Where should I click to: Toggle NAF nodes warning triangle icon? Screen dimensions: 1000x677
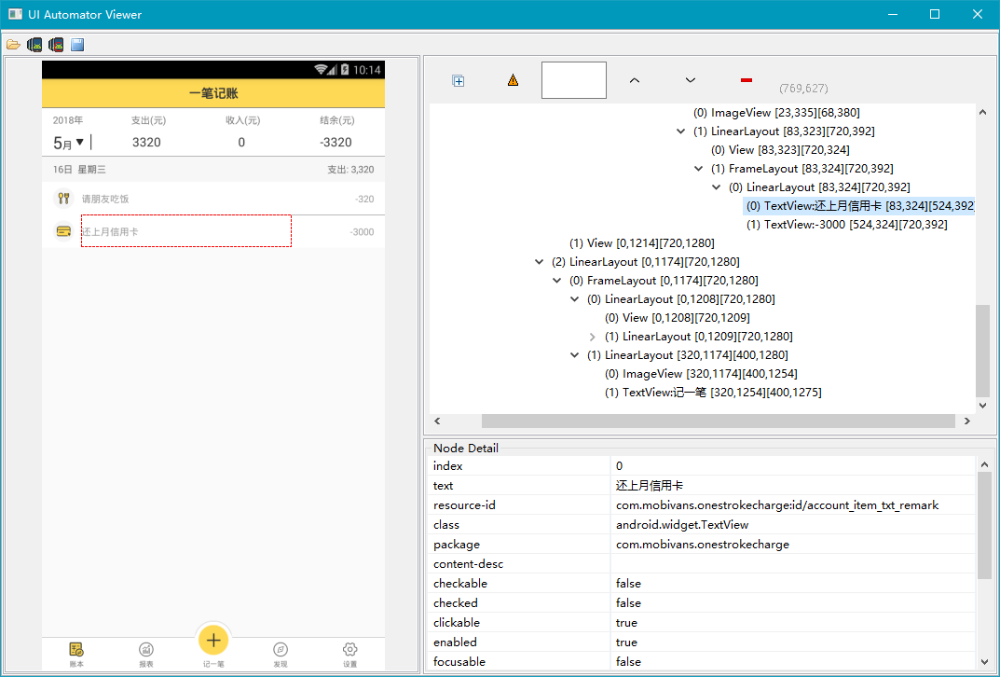513,80
